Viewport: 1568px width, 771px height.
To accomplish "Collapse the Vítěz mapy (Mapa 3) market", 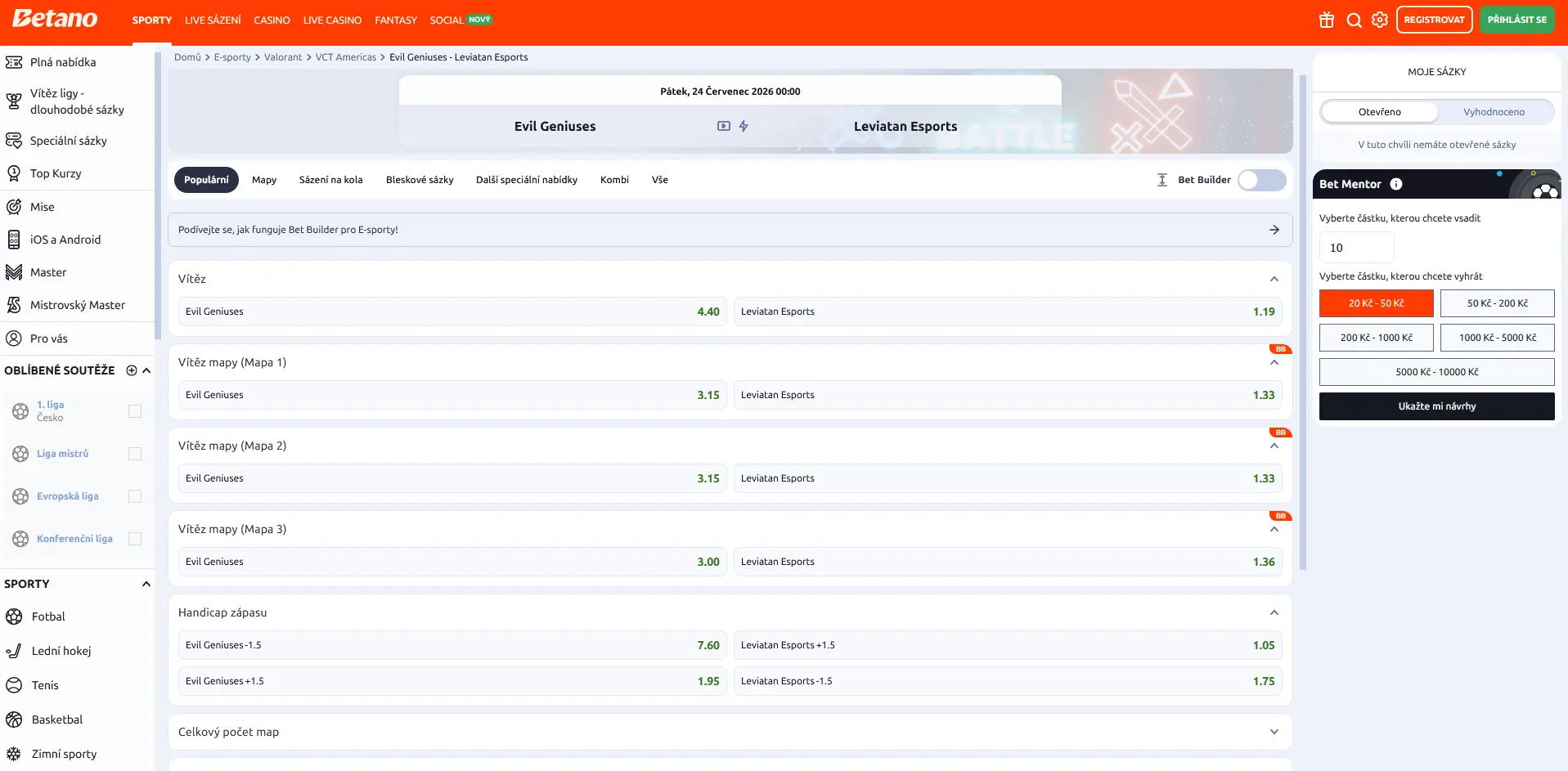I will tap(1274, 529).
